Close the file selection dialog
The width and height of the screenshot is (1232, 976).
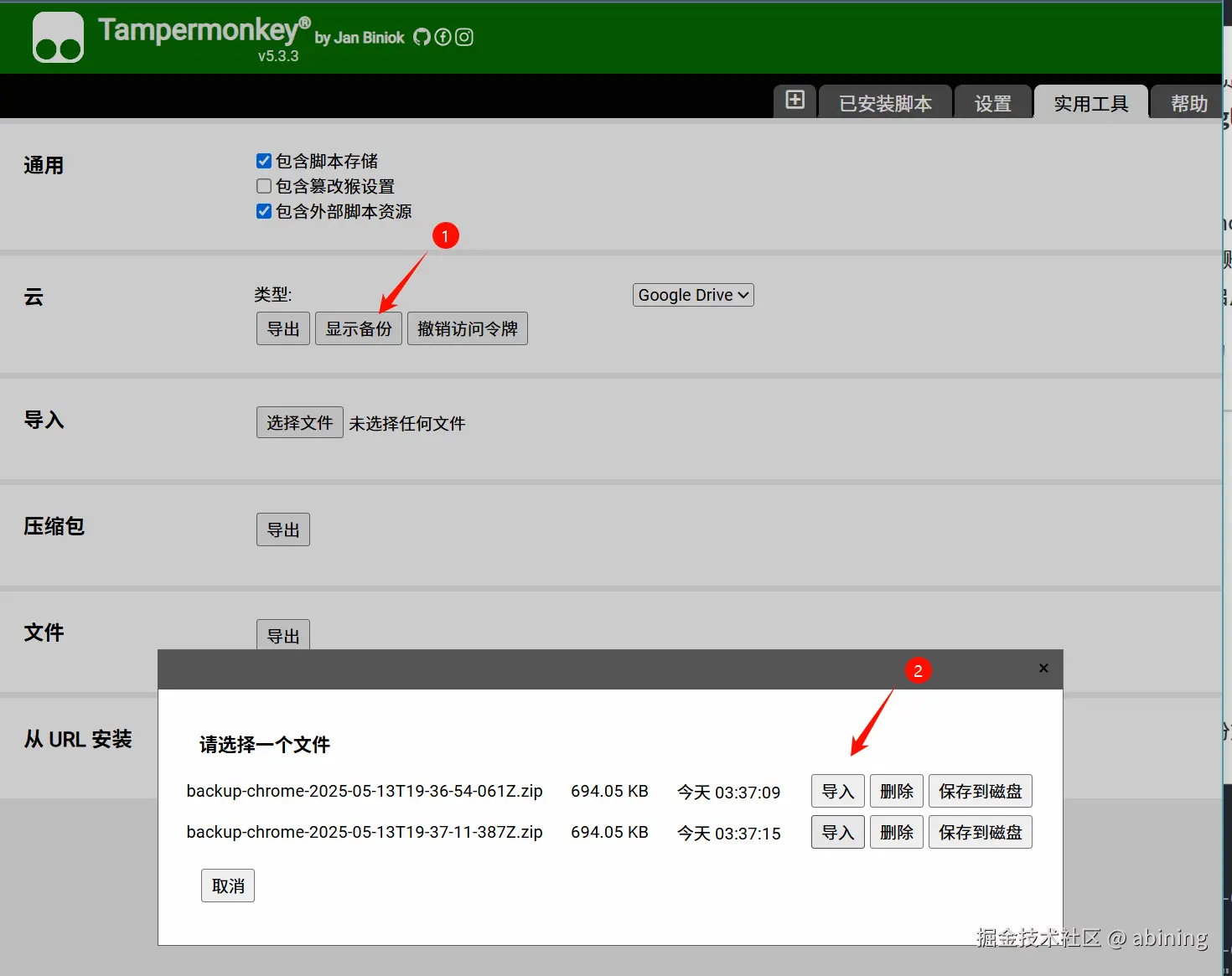click(1043, 668)
